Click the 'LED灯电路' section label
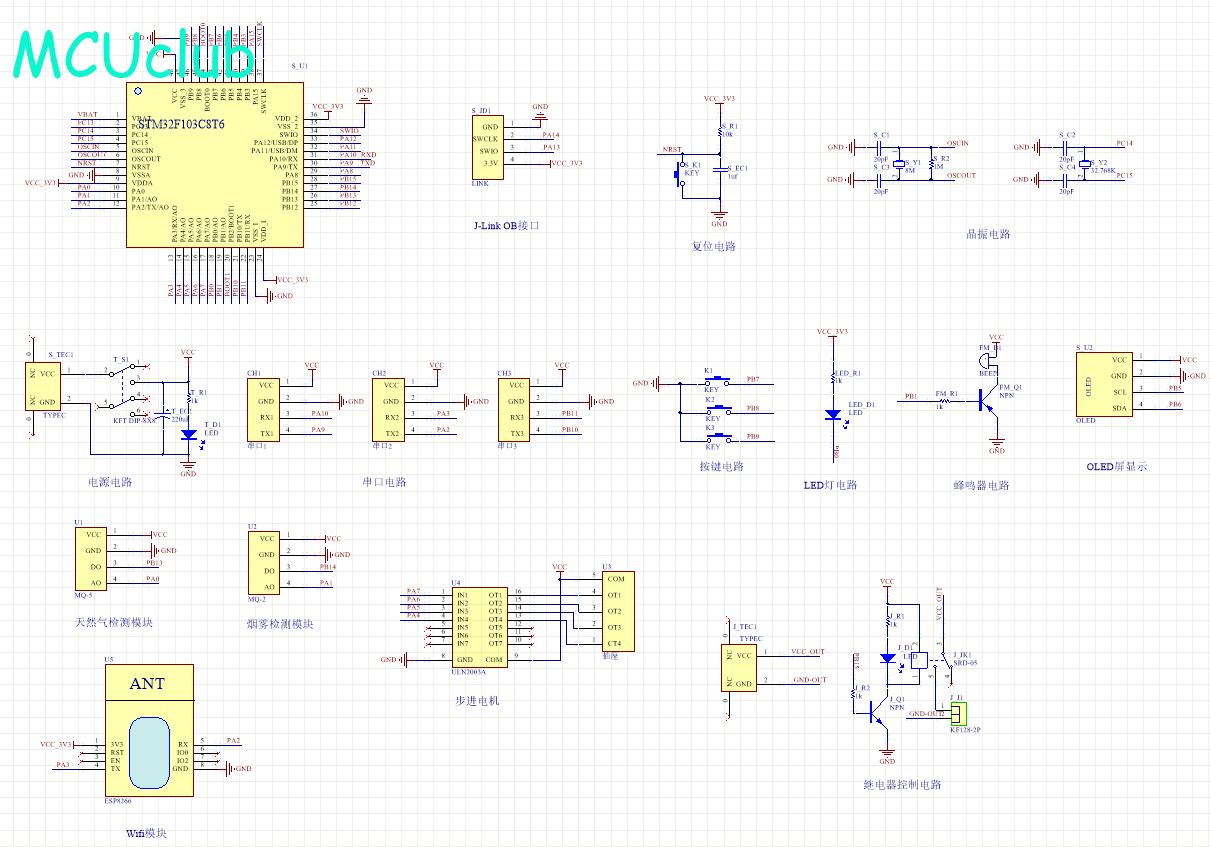This screenshot has height=847, width=1211. [x=830, y=485]
